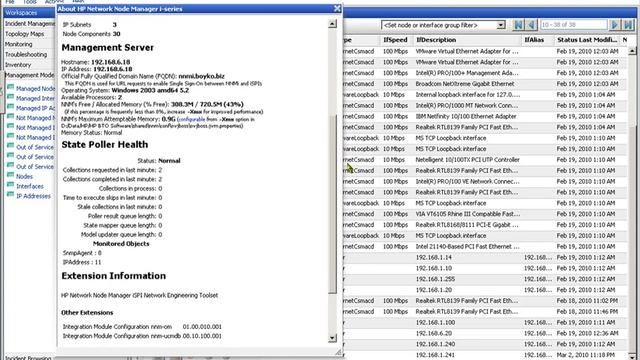Viewport: 640px width, 360px height.
Task: Sort by the IfDescription column header
Action: tap(436, 40)
